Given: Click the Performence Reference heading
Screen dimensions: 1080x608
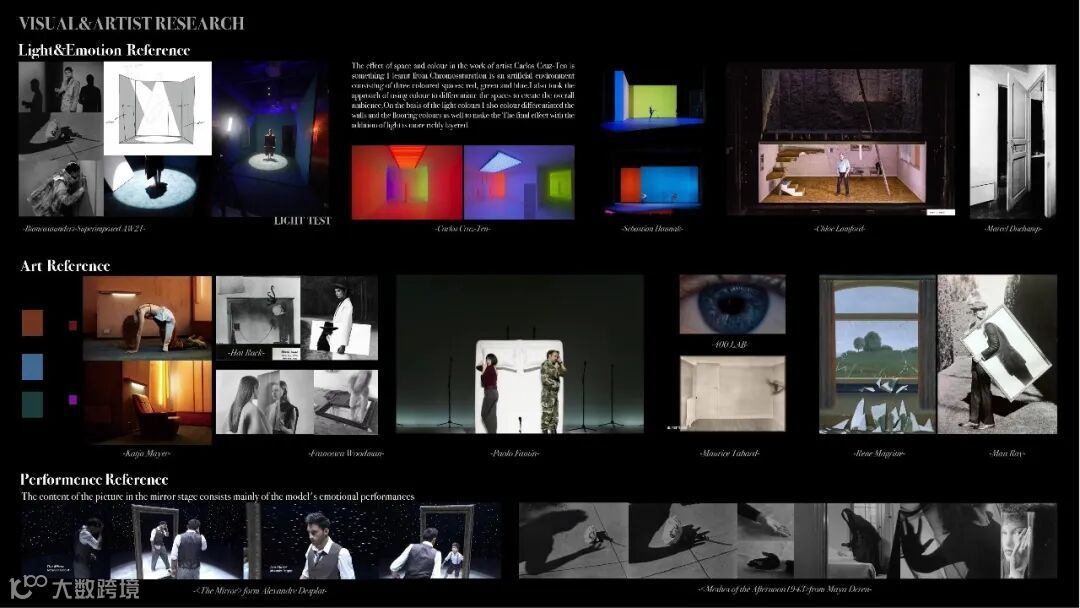Looking at the screenshot, I should pos(94,479).
